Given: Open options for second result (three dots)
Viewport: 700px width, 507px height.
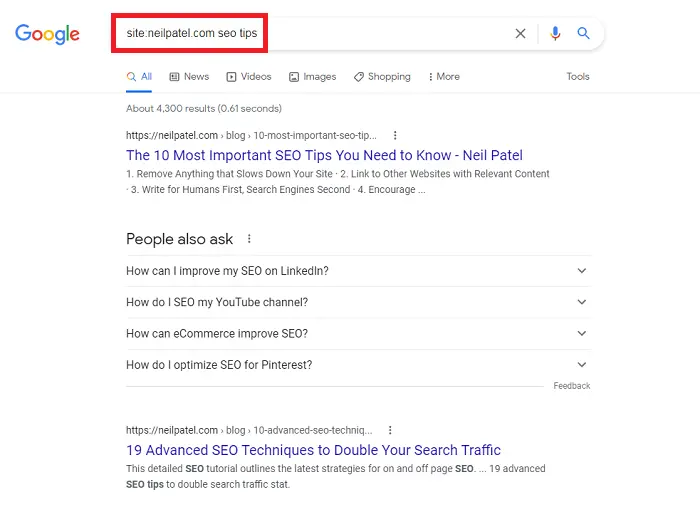Looking at the screenshot, I should (x=391, y=430).
